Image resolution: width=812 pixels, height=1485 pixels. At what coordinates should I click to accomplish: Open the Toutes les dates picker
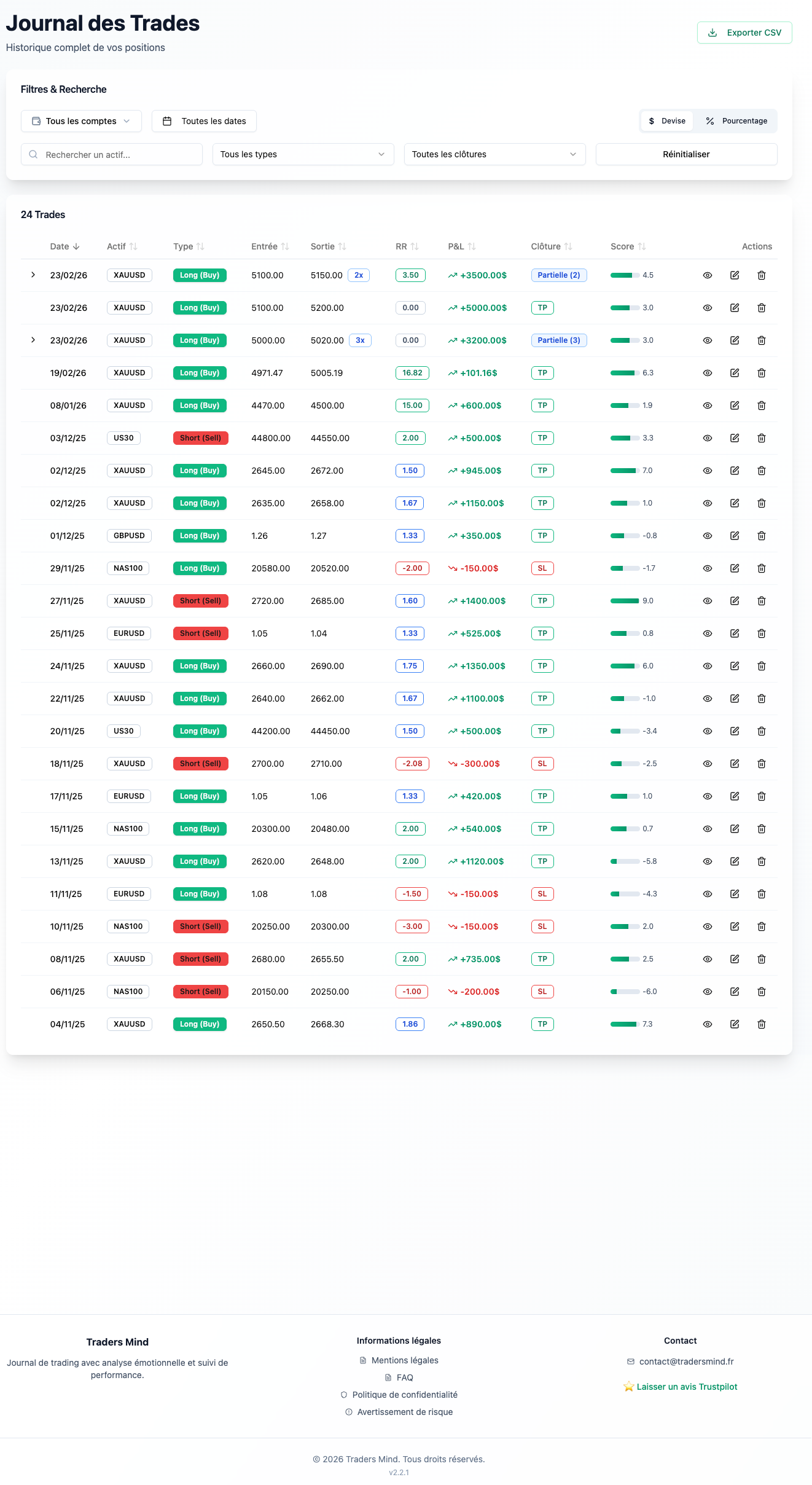point(204,121)
